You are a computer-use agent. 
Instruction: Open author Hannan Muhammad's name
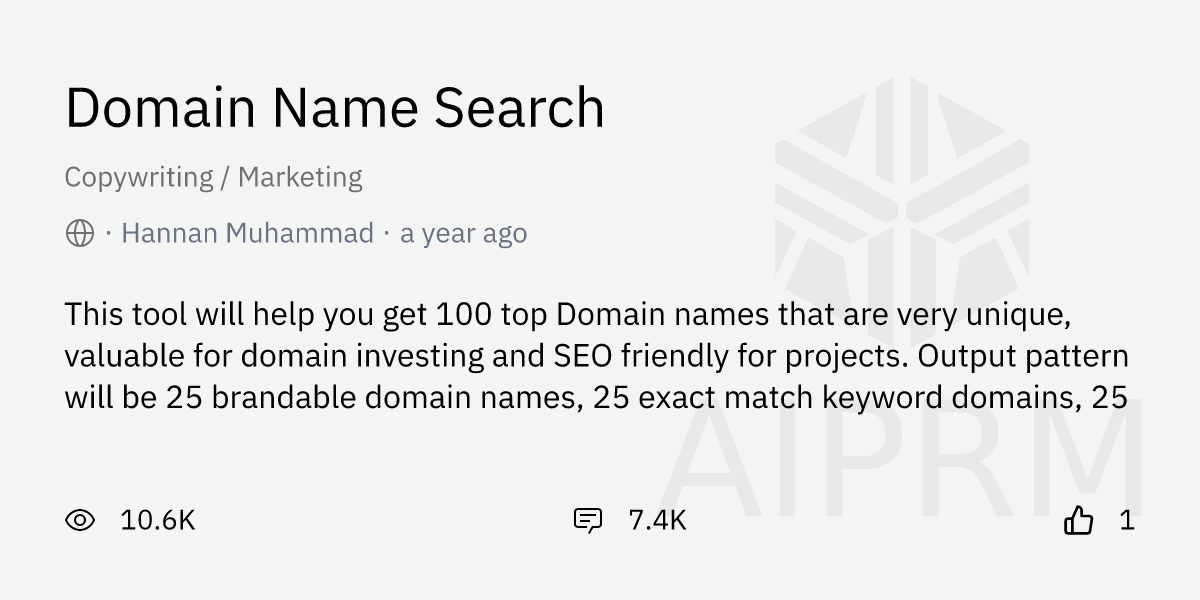coord(247,234)
